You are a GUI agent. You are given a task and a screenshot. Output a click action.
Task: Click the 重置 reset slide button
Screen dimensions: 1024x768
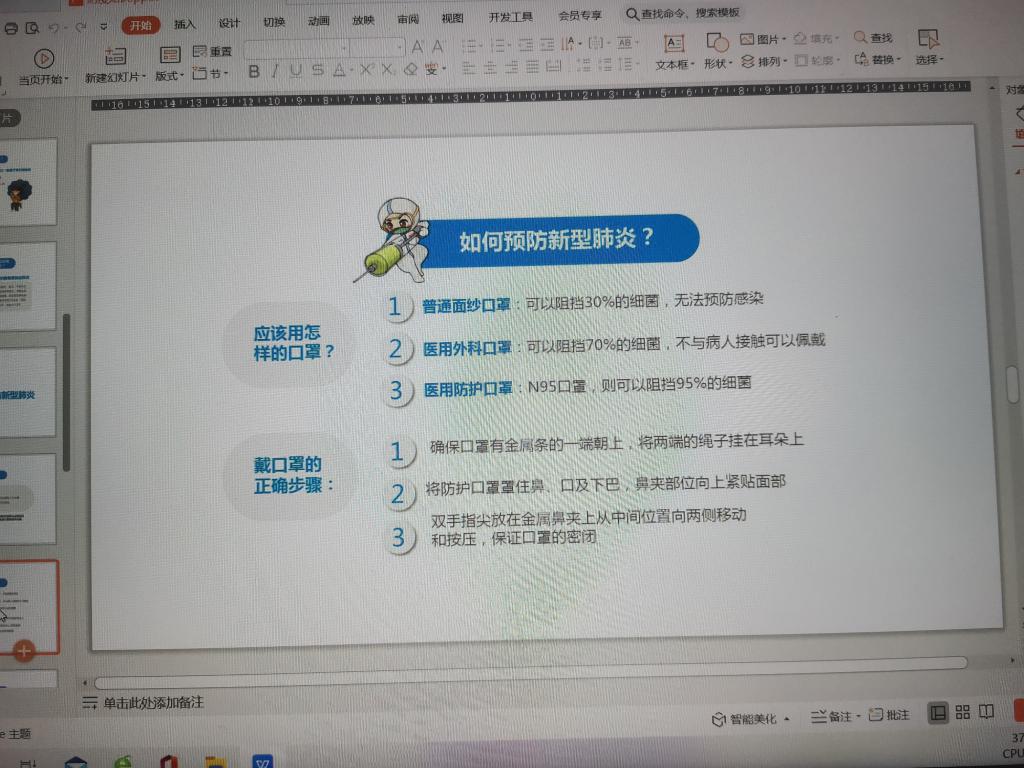(x=211, y=52)
